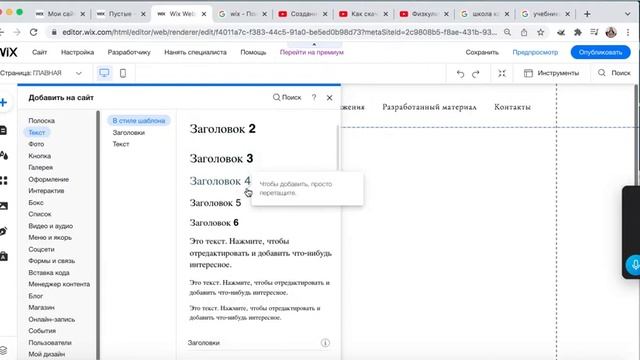Select В стиле шаблона subcategory
This screenshot has width=640, height=360.
point(139,121)
